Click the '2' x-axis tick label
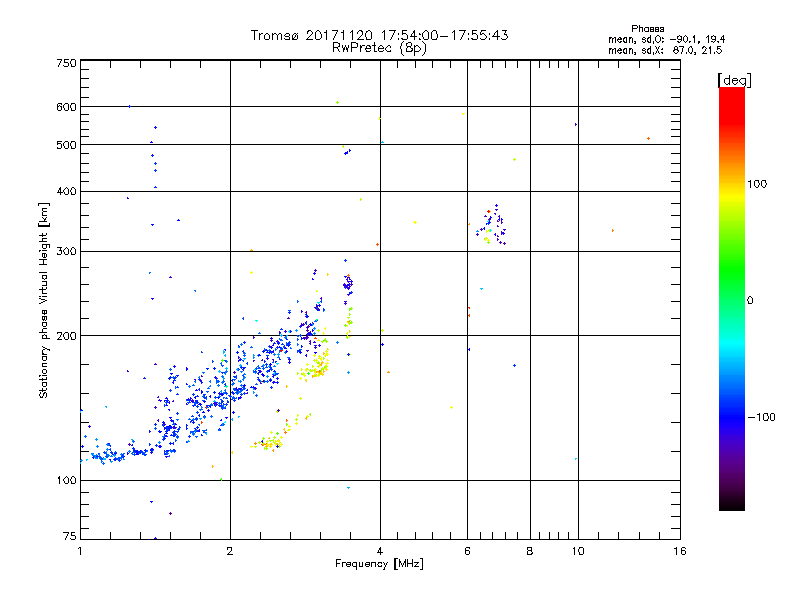Screen dimensions: 800x600 [230, 551]
